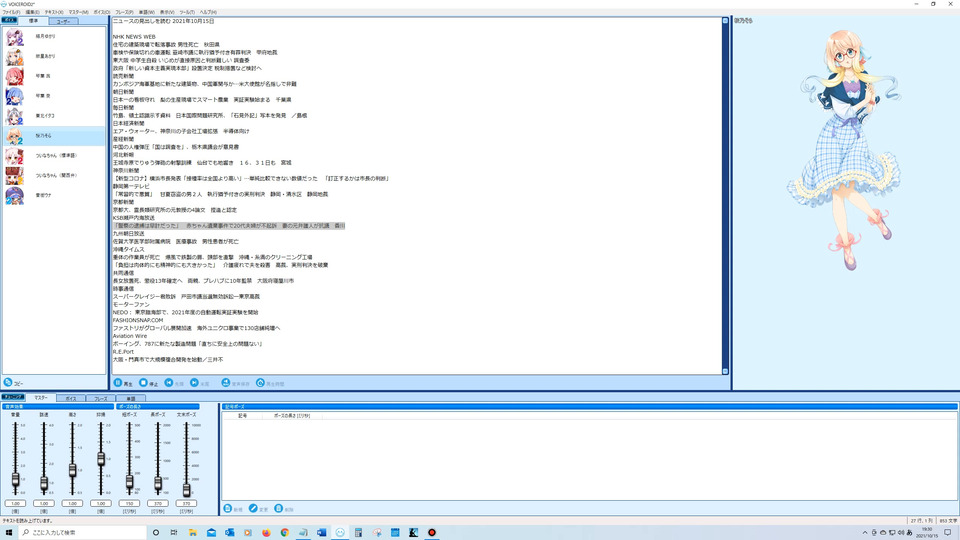The image size is (960, 540).
Task: Click the 高さ (pitch) slider handle
Action: 72,470
